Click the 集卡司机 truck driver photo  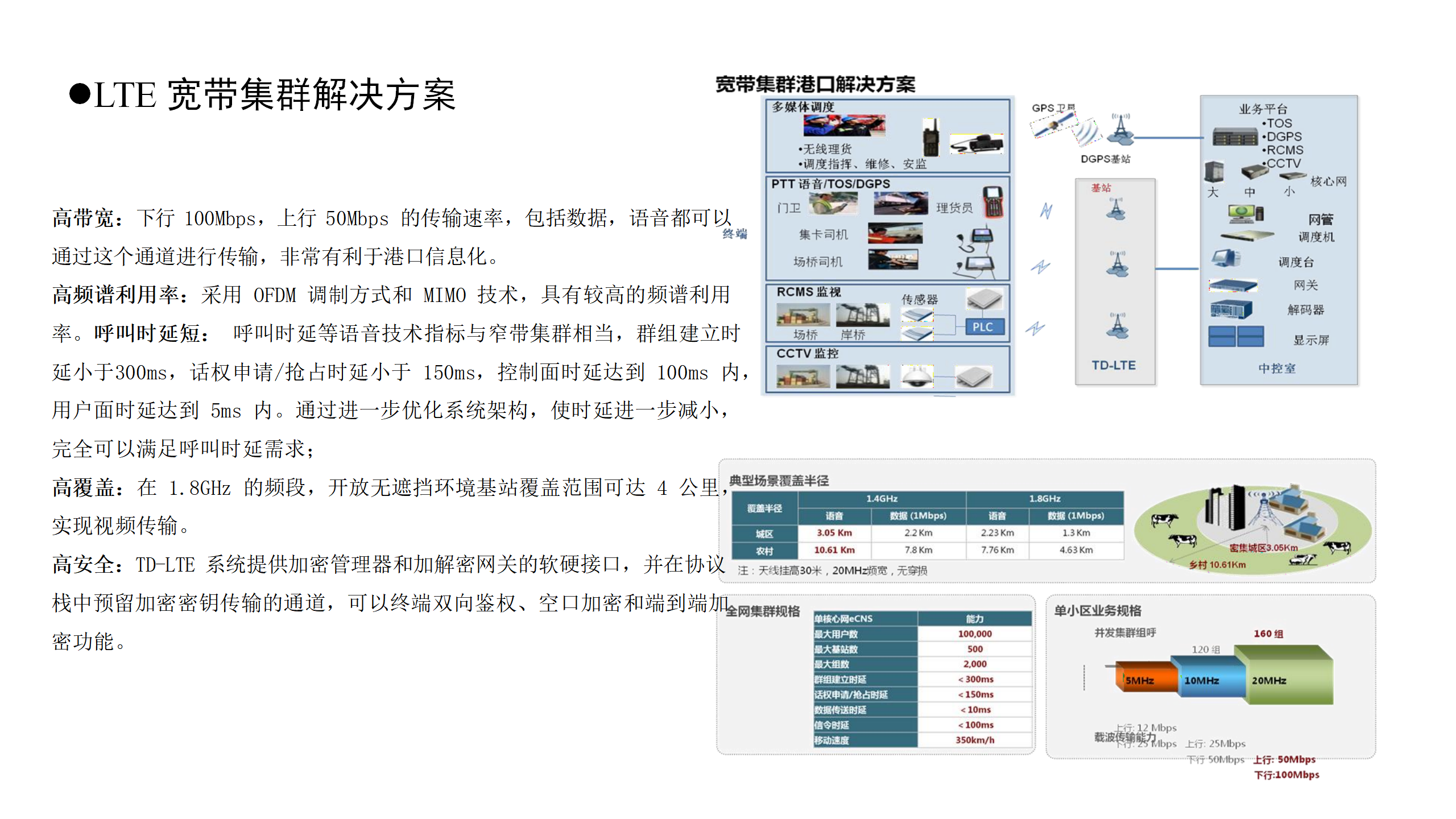(x=895, y=233)
